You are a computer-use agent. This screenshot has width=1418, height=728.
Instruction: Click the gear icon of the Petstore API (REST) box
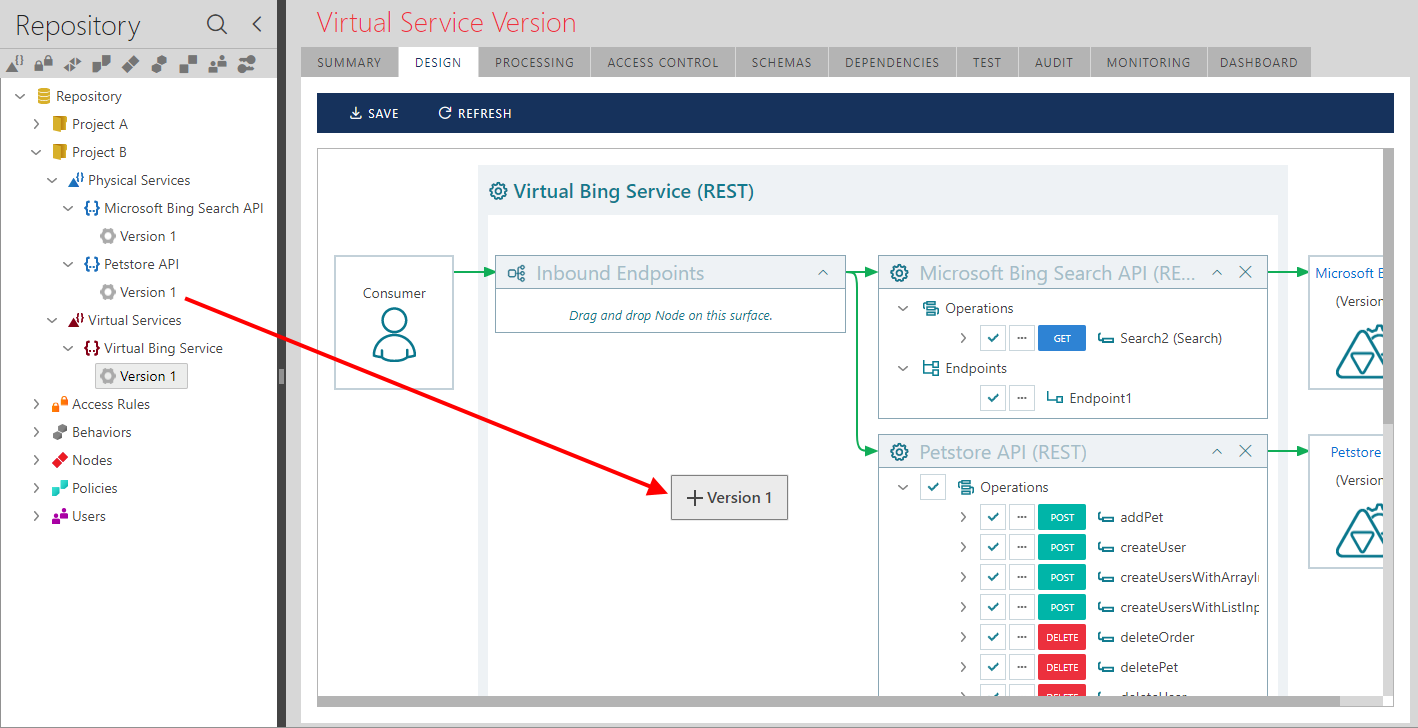coord(899,452)
